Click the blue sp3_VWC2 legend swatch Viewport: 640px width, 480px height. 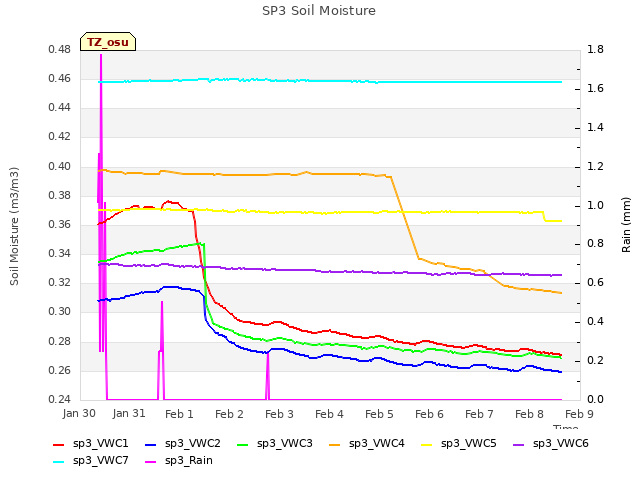tap(151, 444)
